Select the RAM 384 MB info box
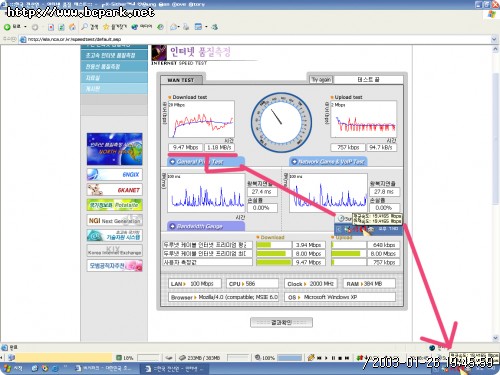This screenshot has height=375, width=500. [x=369, y=284]
